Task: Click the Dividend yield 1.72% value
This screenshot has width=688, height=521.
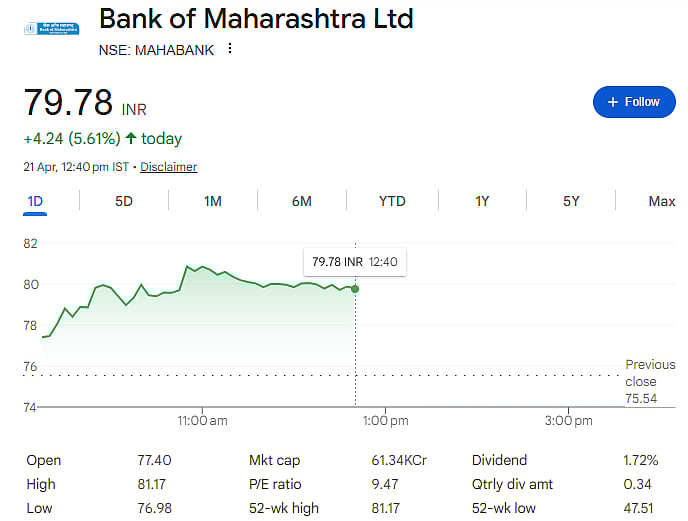Action: click(640, 460)
